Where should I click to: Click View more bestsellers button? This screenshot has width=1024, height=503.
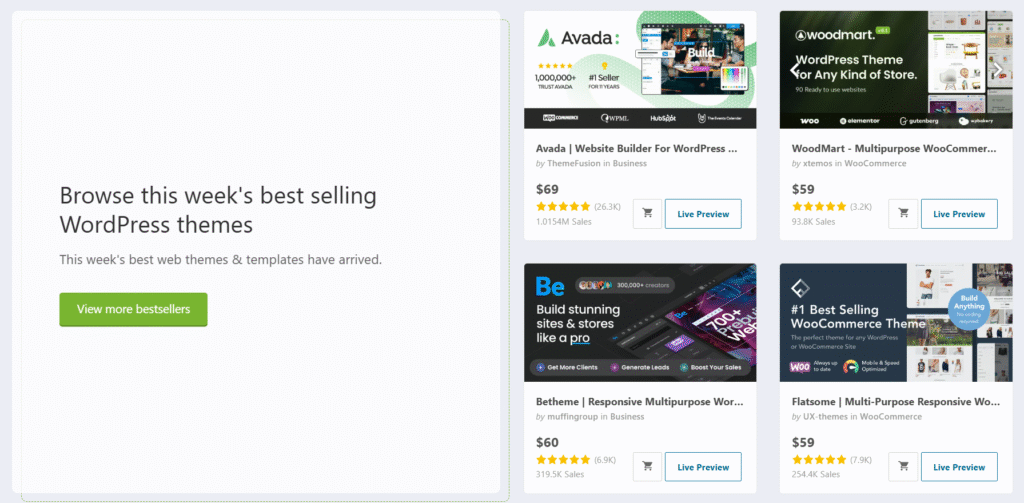tap(133, 309)
